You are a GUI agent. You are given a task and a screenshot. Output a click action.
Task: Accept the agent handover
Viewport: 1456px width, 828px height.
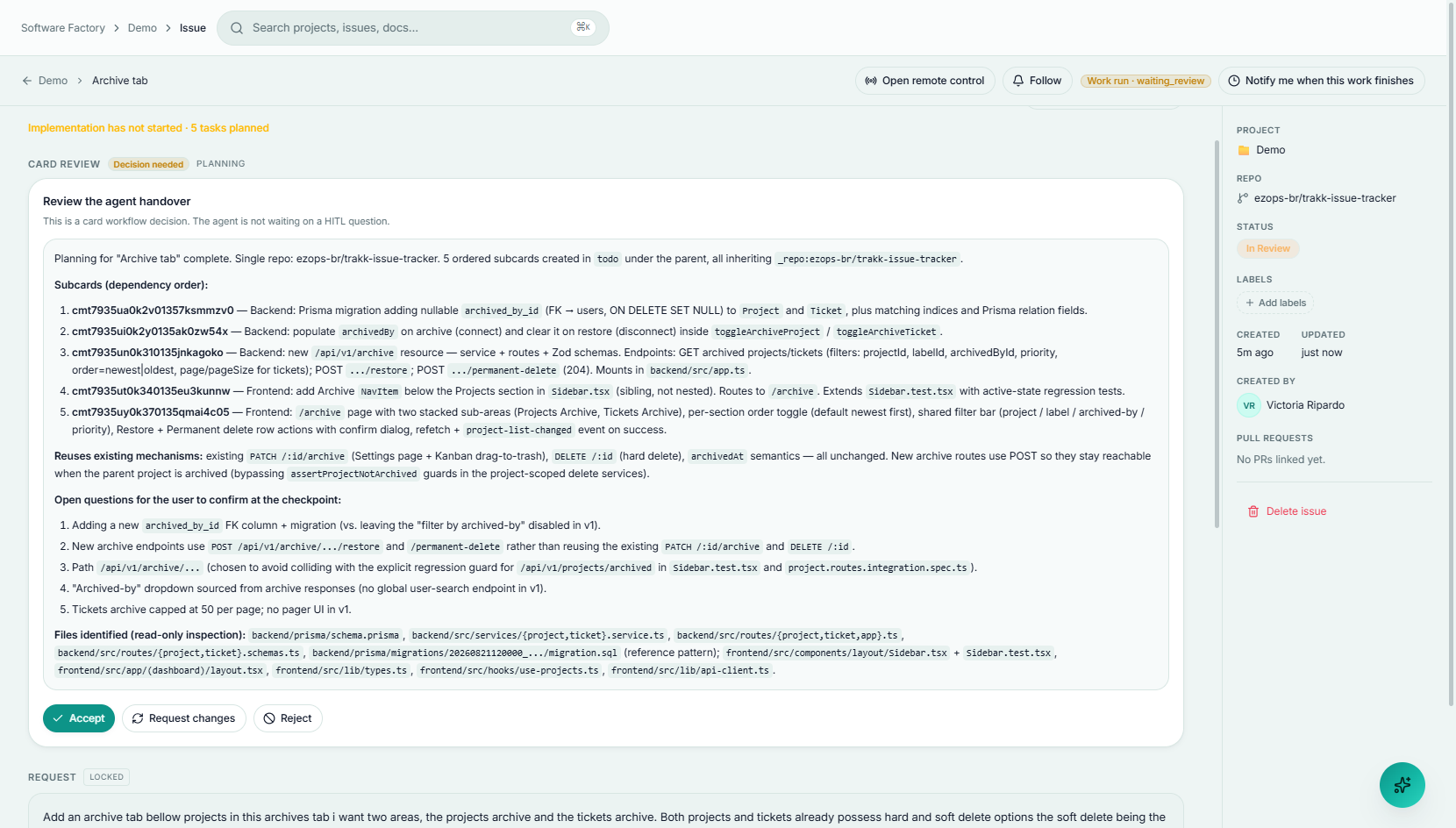[79, 718]
